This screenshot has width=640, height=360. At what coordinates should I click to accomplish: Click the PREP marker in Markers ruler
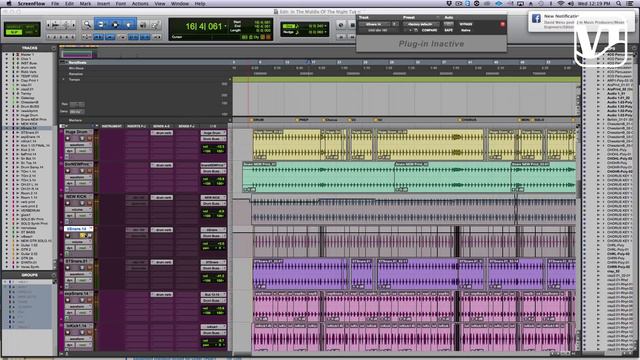click(x=303, y=120)
